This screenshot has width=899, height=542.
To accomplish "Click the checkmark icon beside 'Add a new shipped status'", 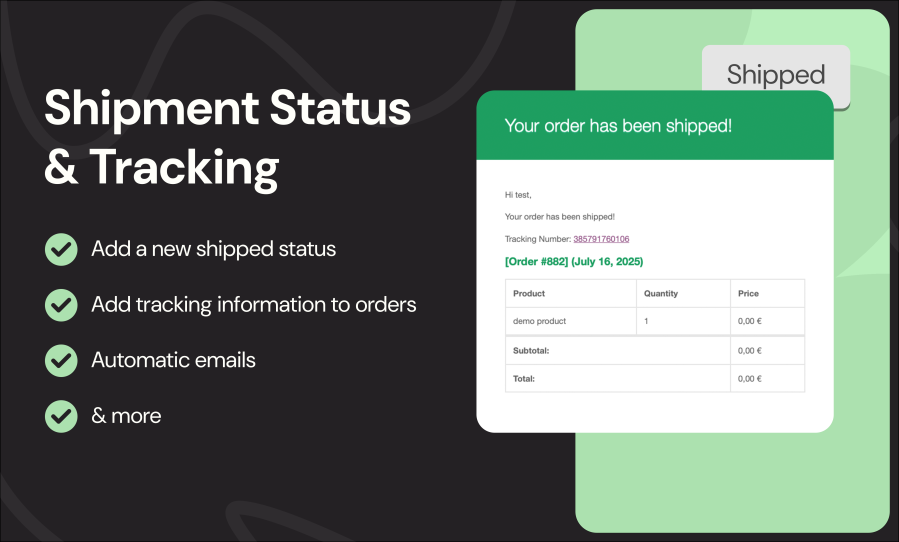I will (x=61, y=249).
